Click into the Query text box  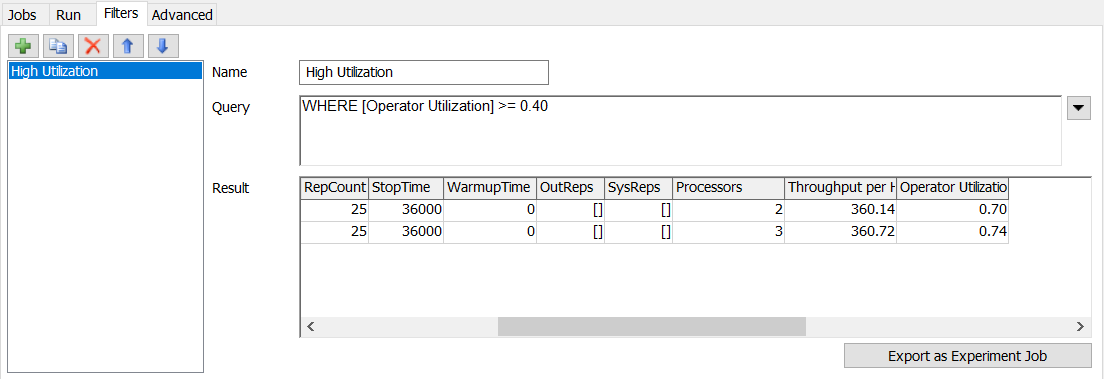pos(680,130)
